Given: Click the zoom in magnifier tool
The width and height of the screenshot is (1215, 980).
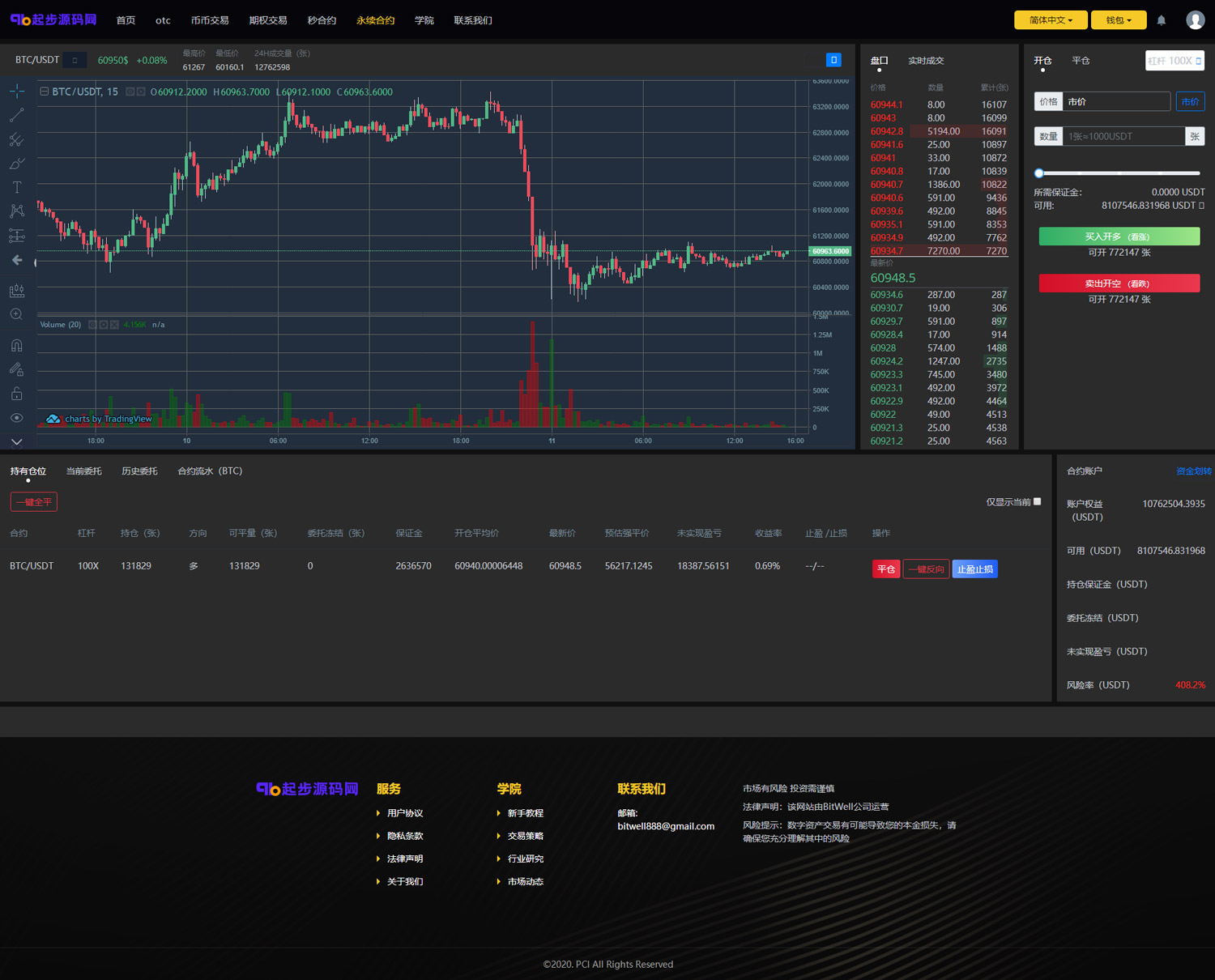Looking at the screenshot, I should [16, 314].
